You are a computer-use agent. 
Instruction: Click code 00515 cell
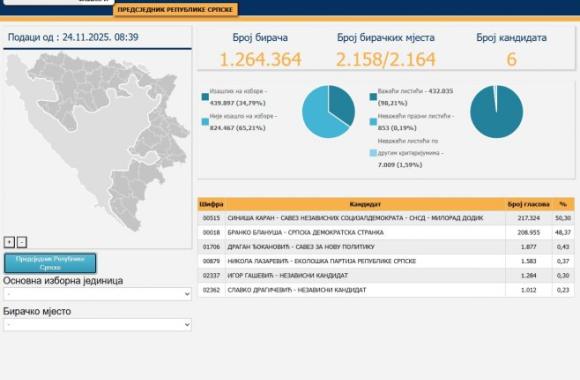tap(211, 218)
